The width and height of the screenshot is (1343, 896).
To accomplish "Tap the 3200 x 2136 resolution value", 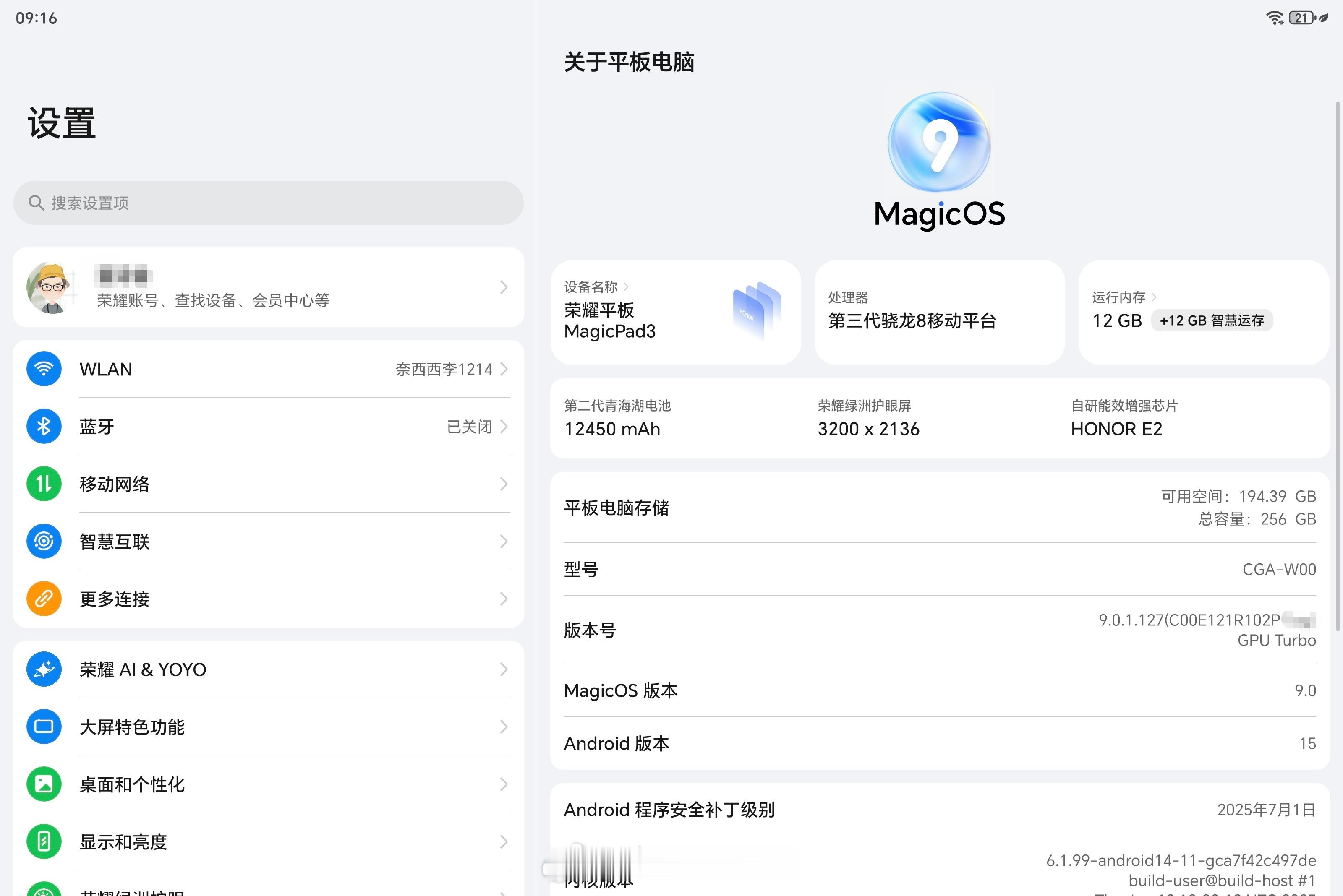I will [x=868, y=429].
